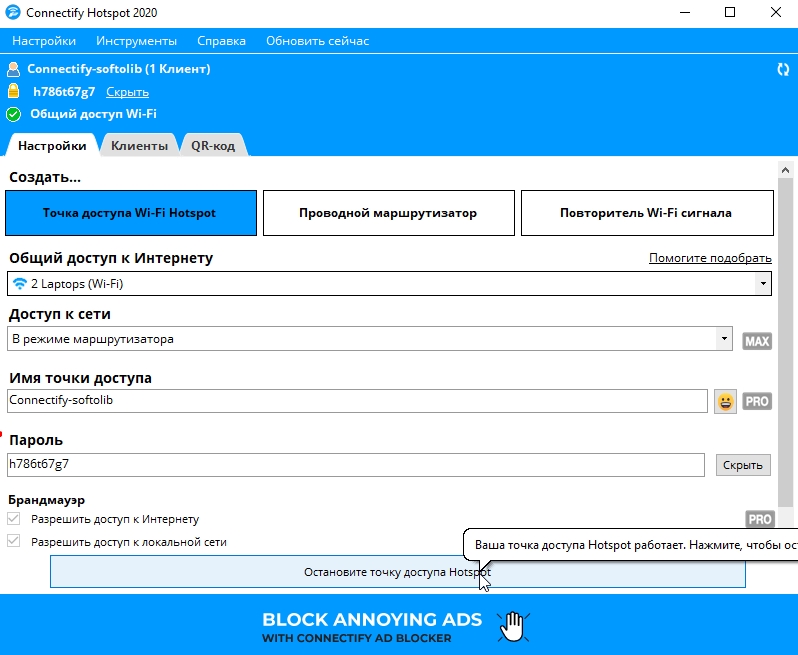Screen dimensions: 798x655
Task: Click the Скрыть link in the header
Action: tap(127, 92)
